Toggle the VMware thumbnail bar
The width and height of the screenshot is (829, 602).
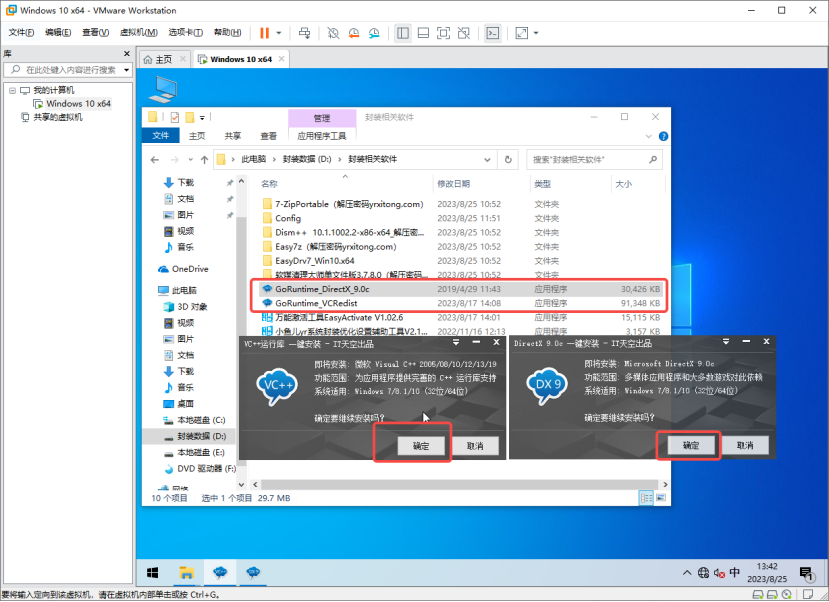click(x=423, y=33)
